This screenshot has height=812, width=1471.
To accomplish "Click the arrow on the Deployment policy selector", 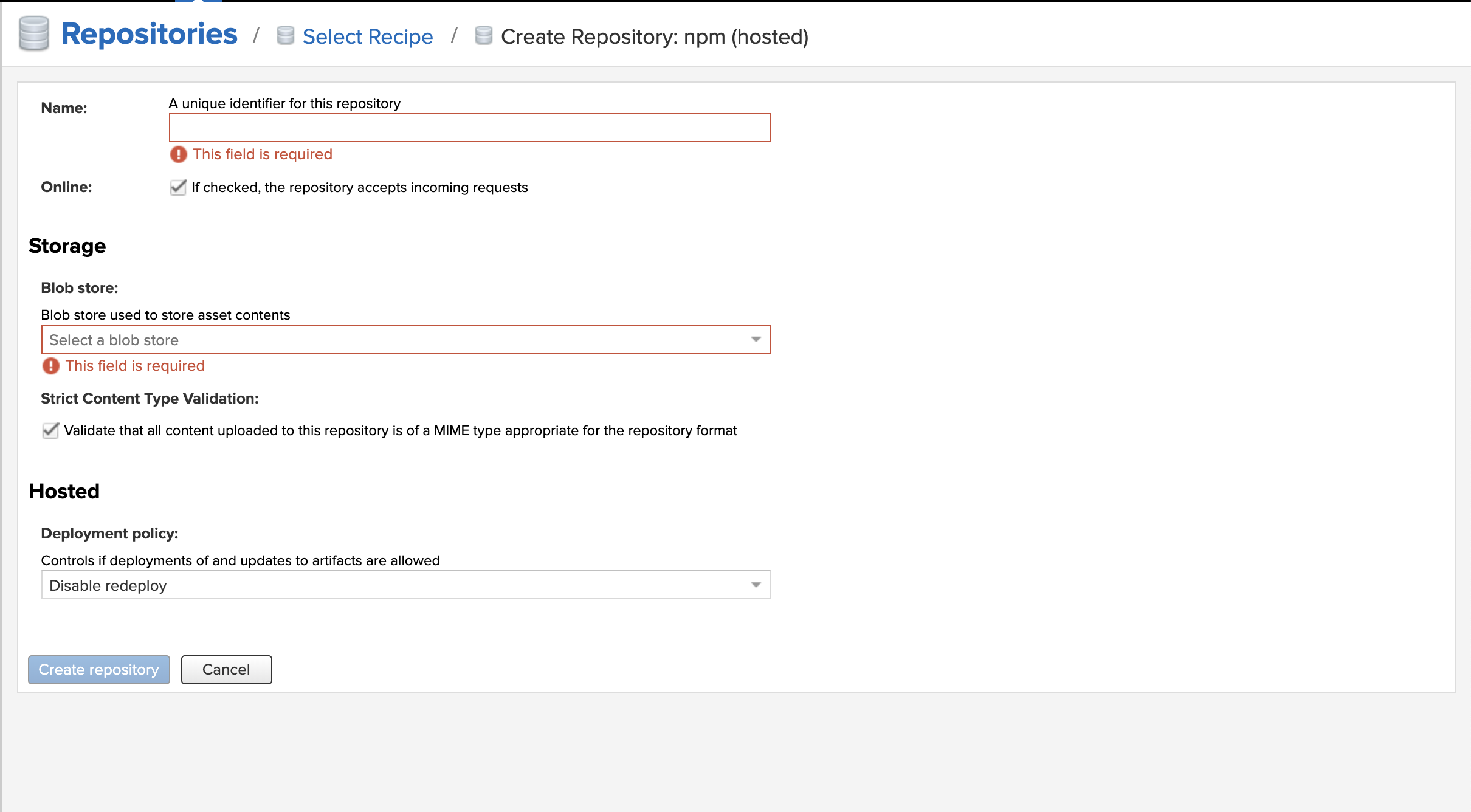I will 755,584.
